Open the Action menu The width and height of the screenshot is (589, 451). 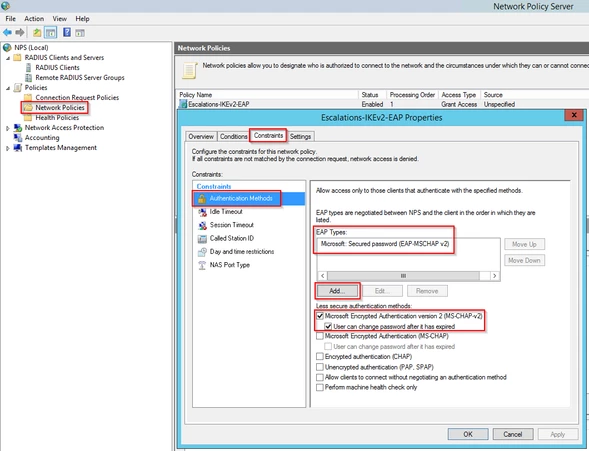tap(34, 19)
